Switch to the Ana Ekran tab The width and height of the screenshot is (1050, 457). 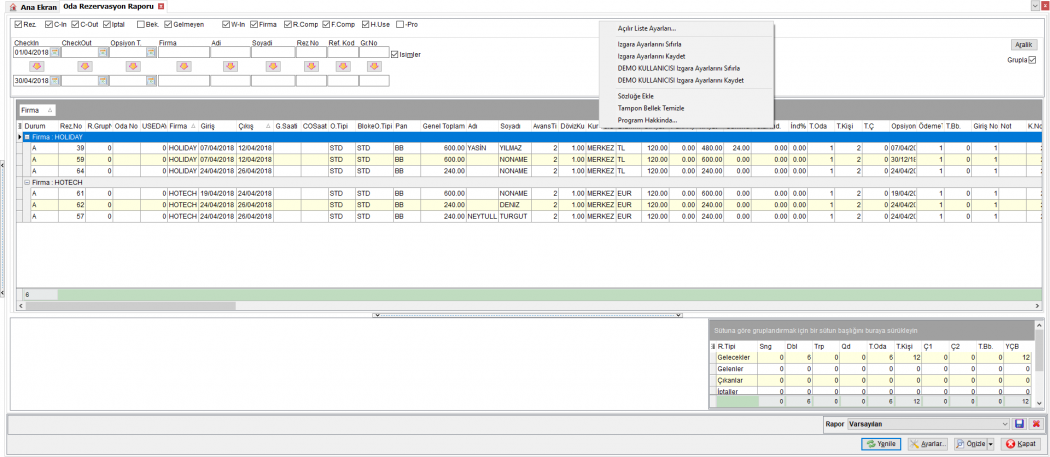coord(31,6)
